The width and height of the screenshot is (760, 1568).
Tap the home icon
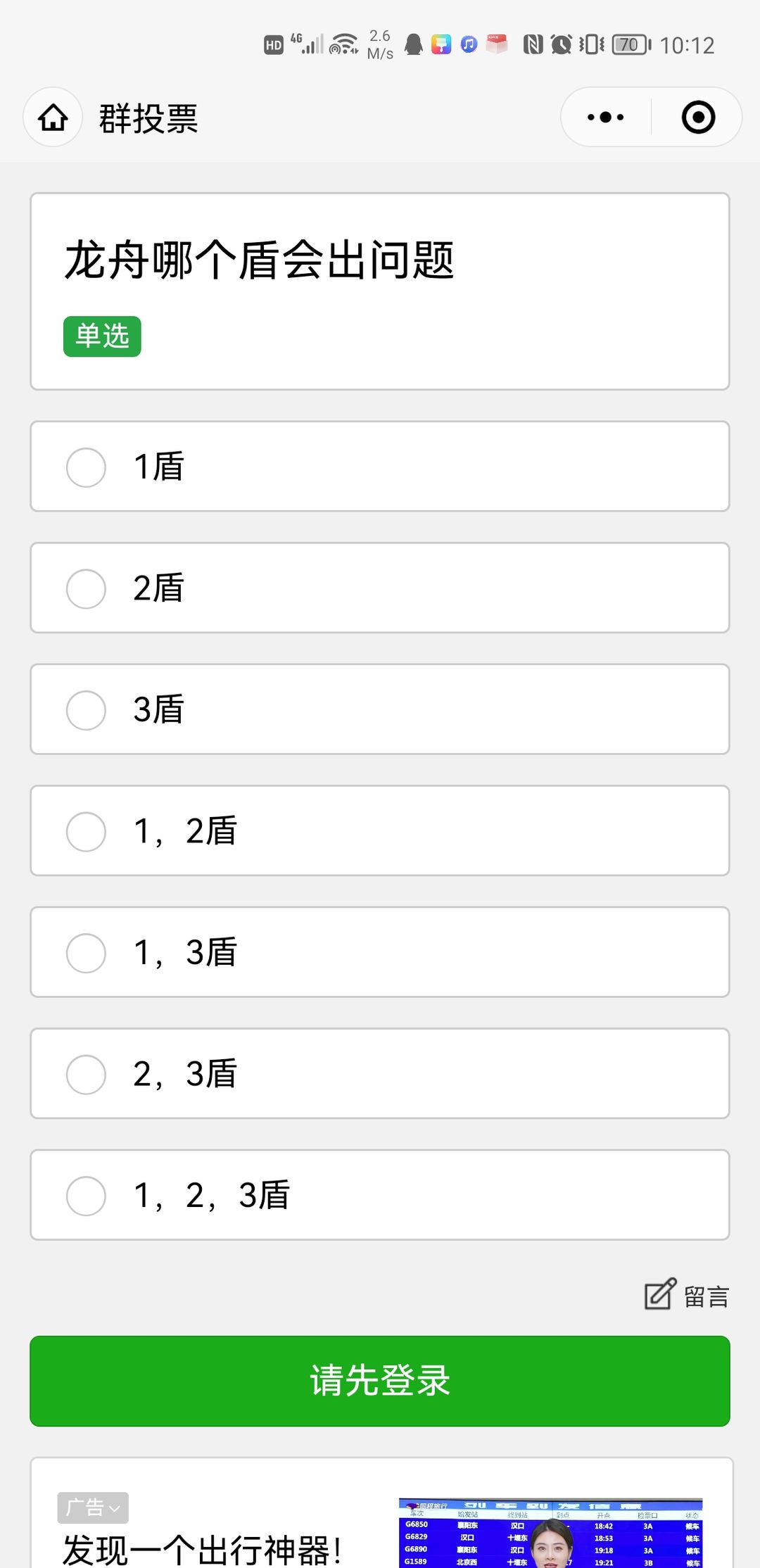53,118
